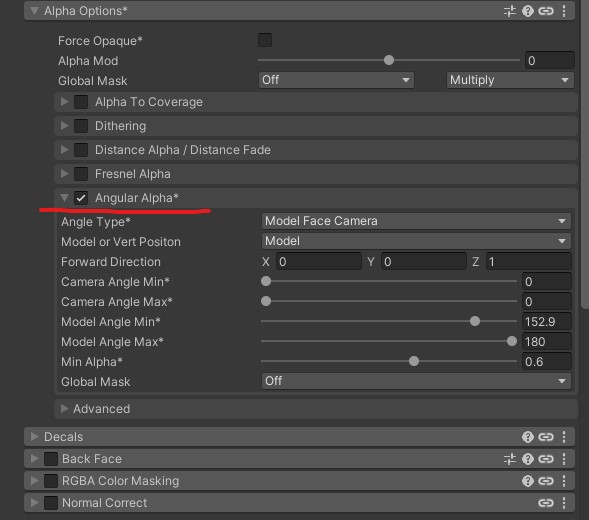589x520 pixels.
Task: Adjust Camera Angle Min slider
Action: click(x=389, y=281)
